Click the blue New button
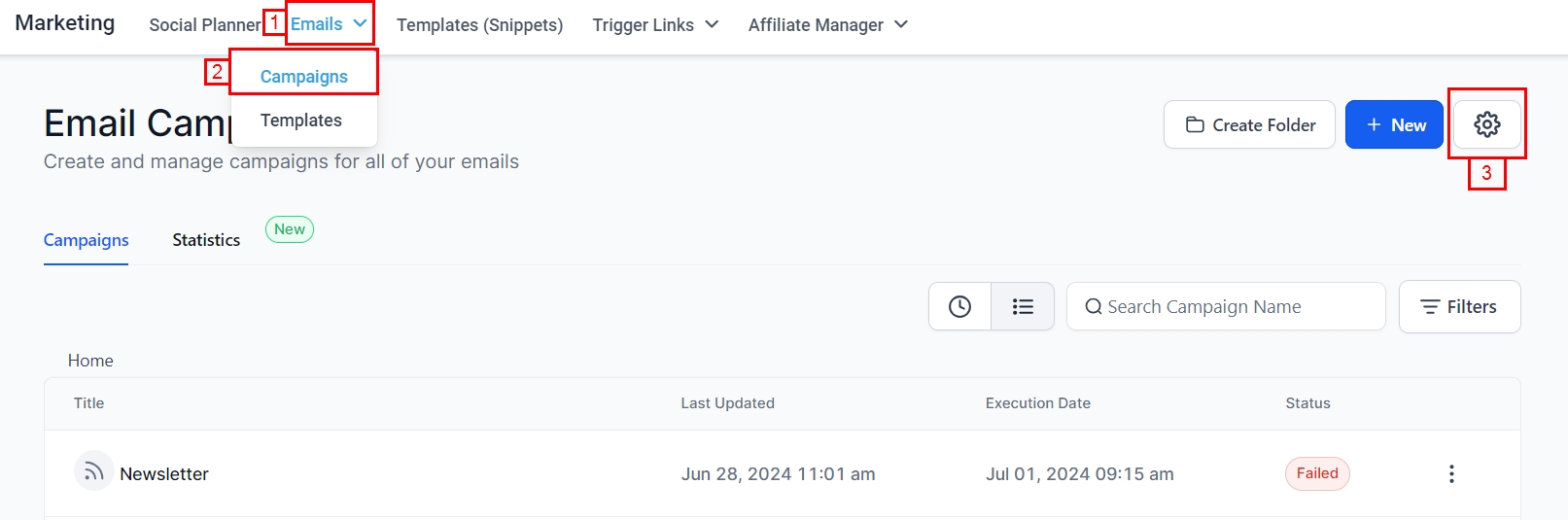The height and width of the screenshot is (520, 1568). (x=1394, y=125)
